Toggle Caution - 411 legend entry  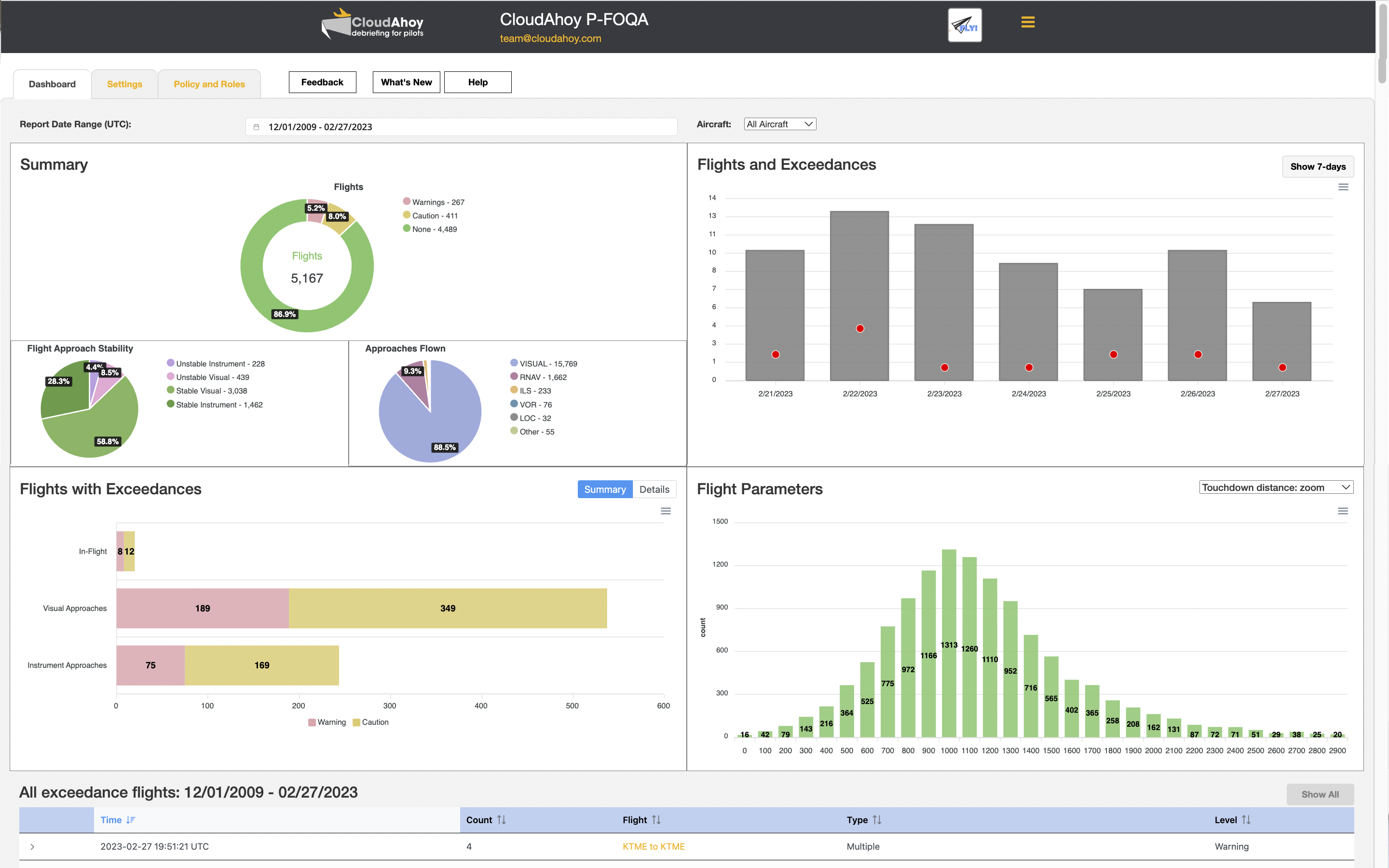tap(431, 216)
